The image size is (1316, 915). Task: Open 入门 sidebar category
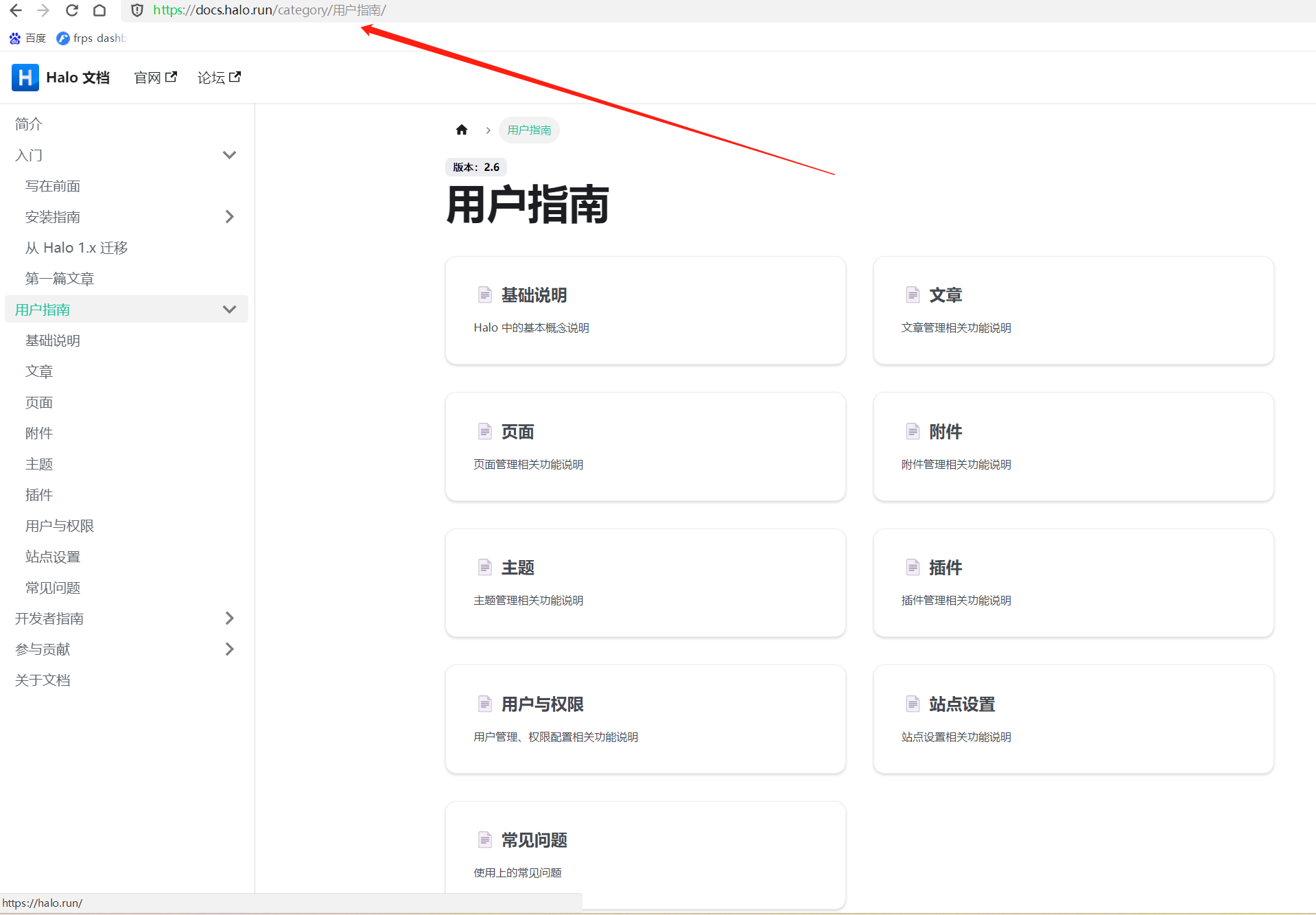pyautogui.click(x=29, y=155)
